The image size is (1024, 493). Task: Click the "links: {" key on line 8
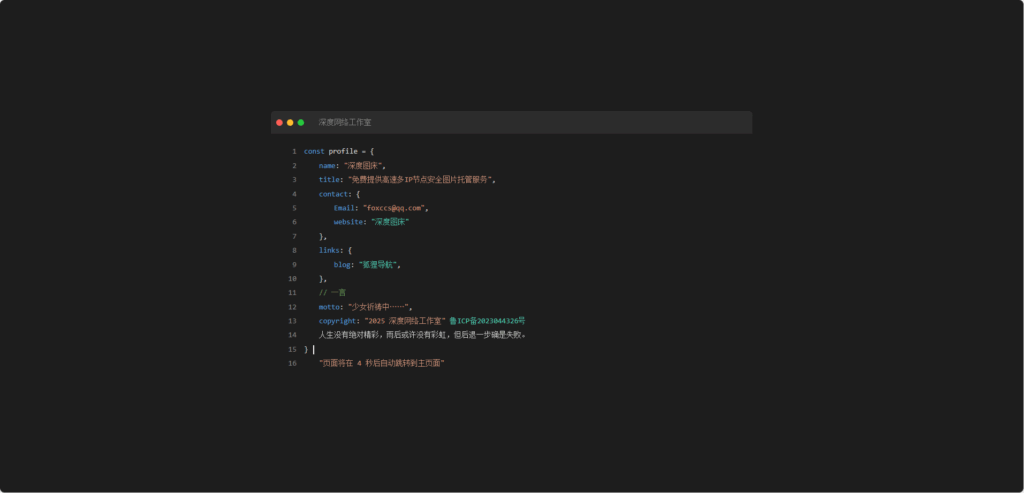(335, 250)
